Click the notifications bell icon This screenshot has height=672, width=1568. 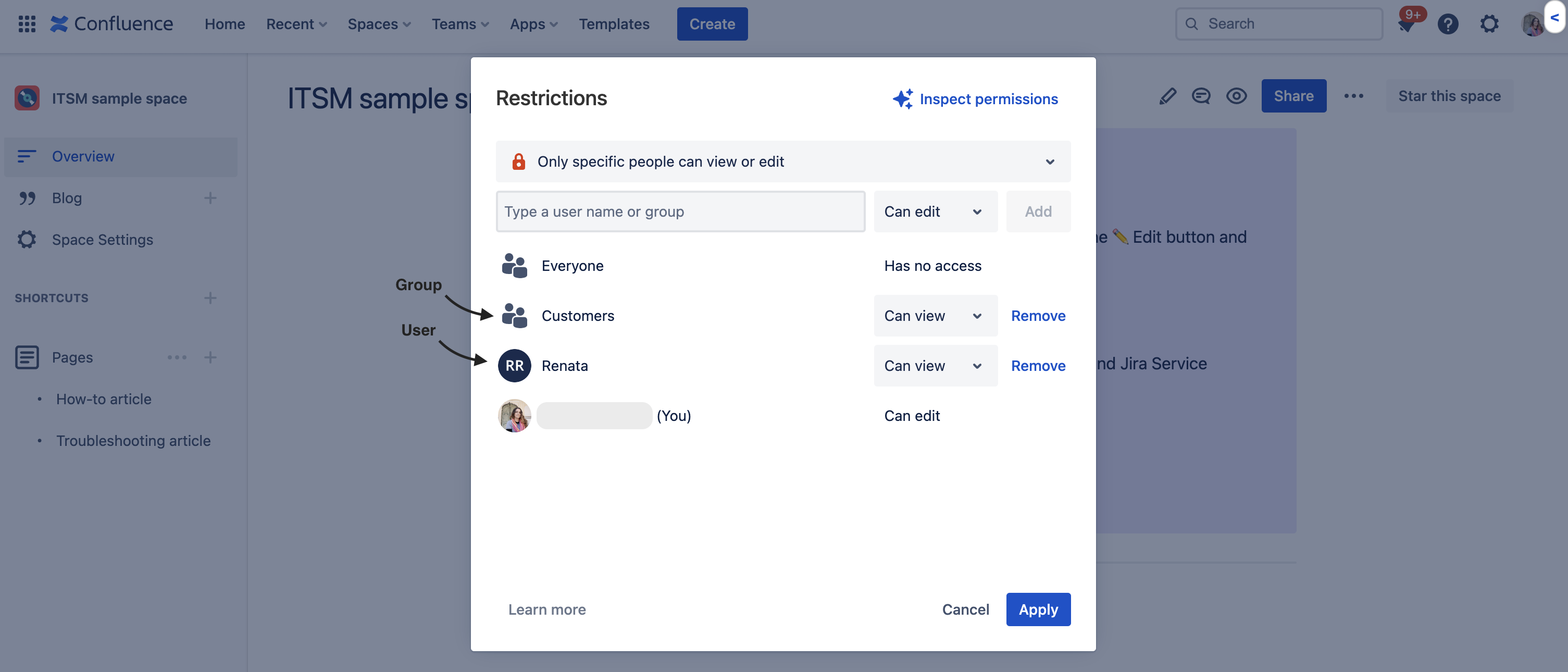[1406, 25]
